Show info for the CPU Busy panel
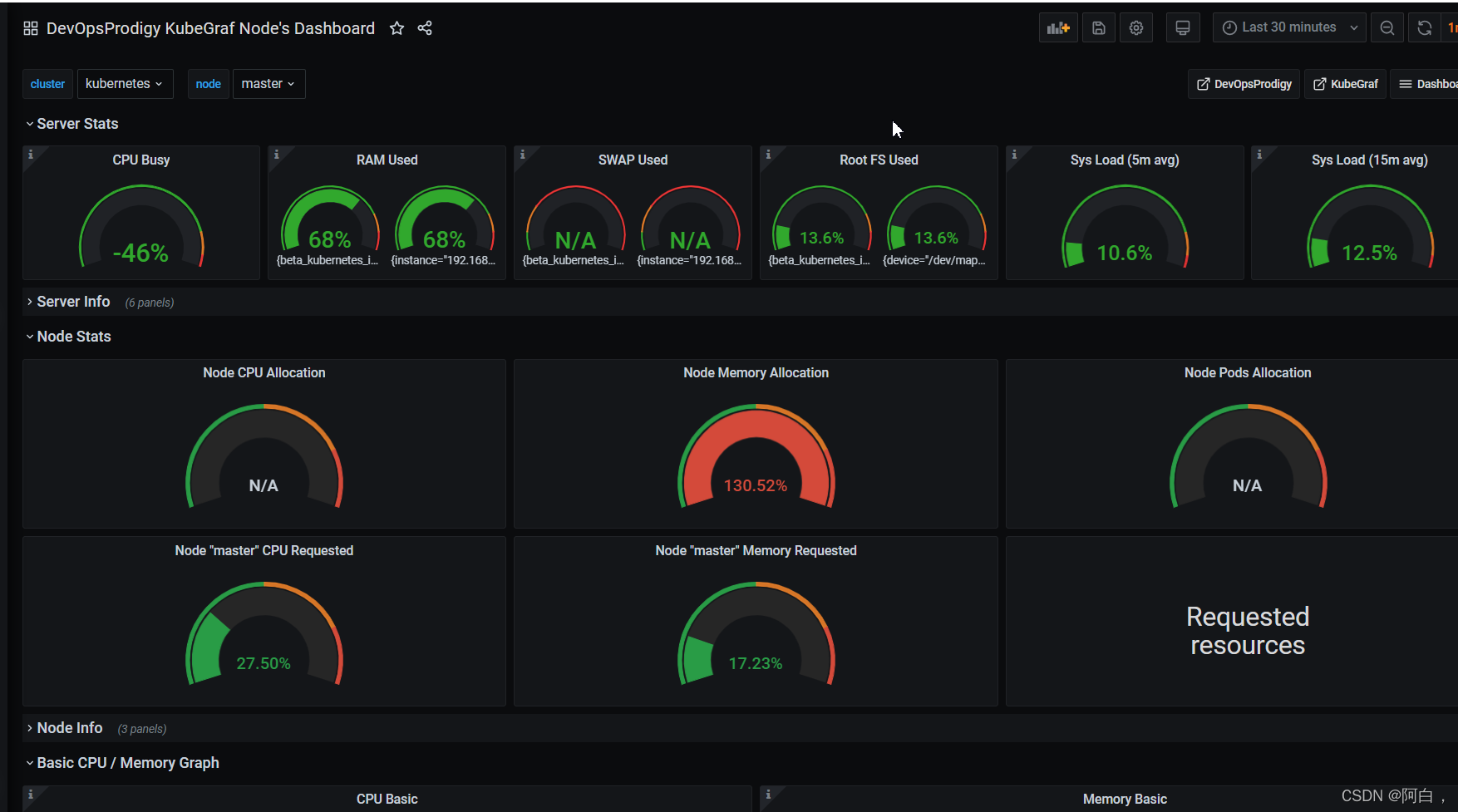 [x=31, y=155]
